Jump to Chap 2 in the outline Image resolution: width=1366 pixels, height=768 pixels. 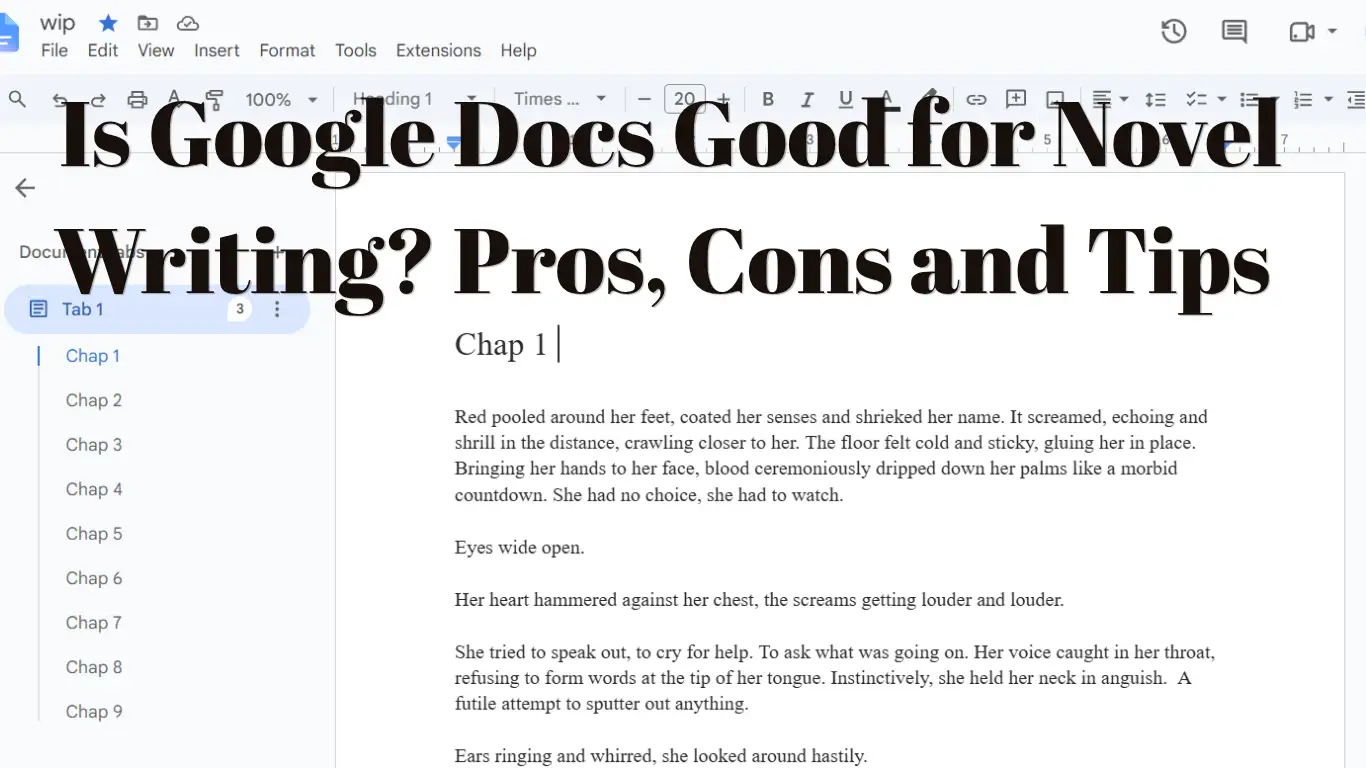point(94,400)
